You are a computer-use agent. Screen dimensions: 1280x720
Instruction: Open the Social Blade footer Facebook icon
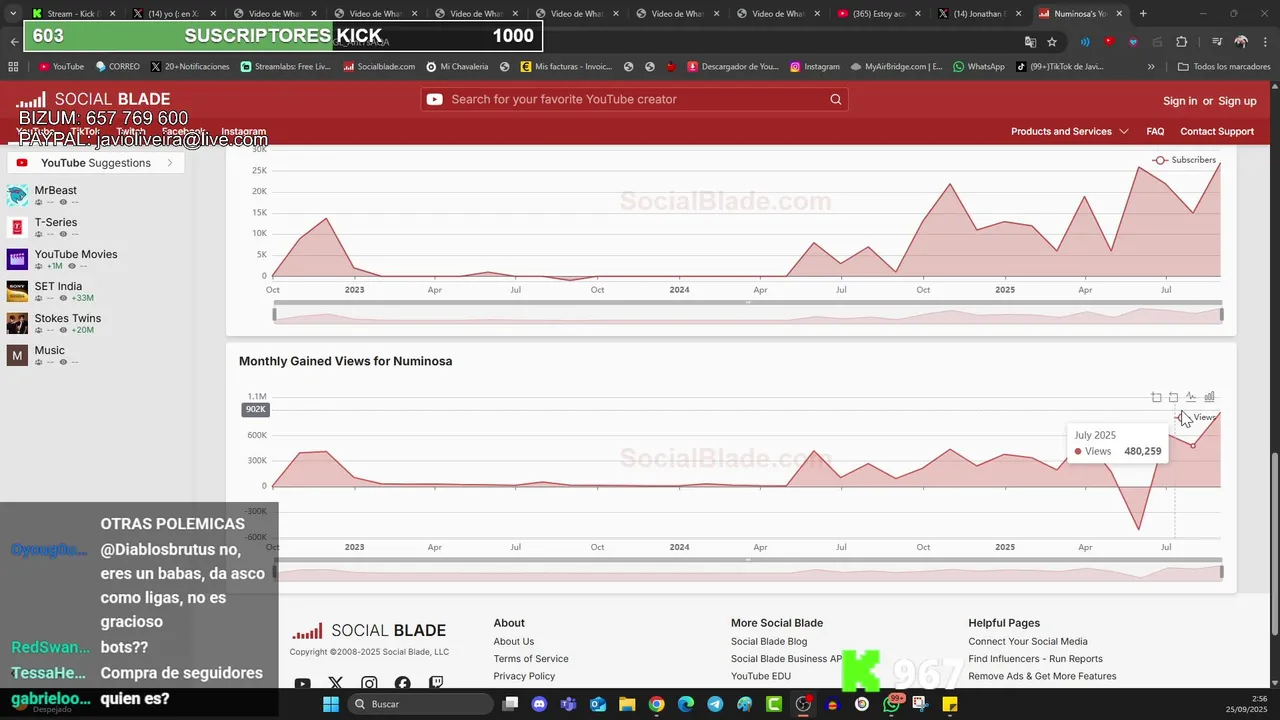coord(402,684)
